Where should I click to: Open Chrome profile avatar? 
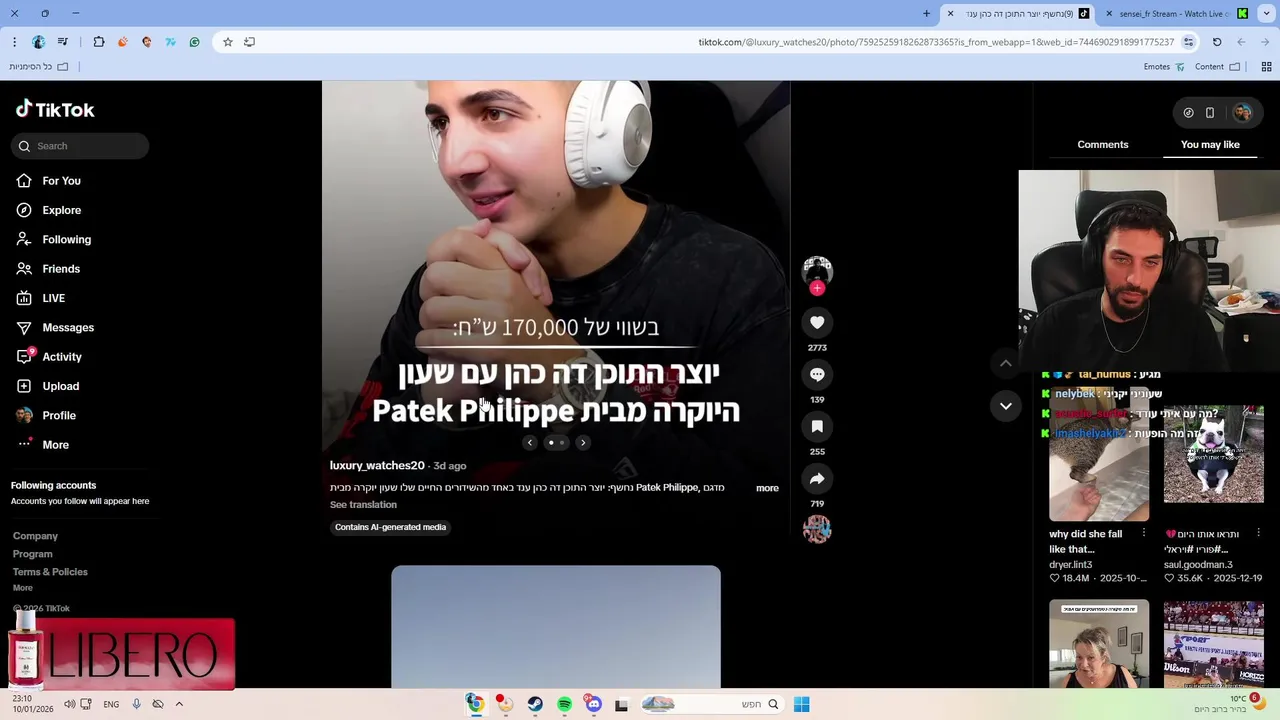(38, 42)
